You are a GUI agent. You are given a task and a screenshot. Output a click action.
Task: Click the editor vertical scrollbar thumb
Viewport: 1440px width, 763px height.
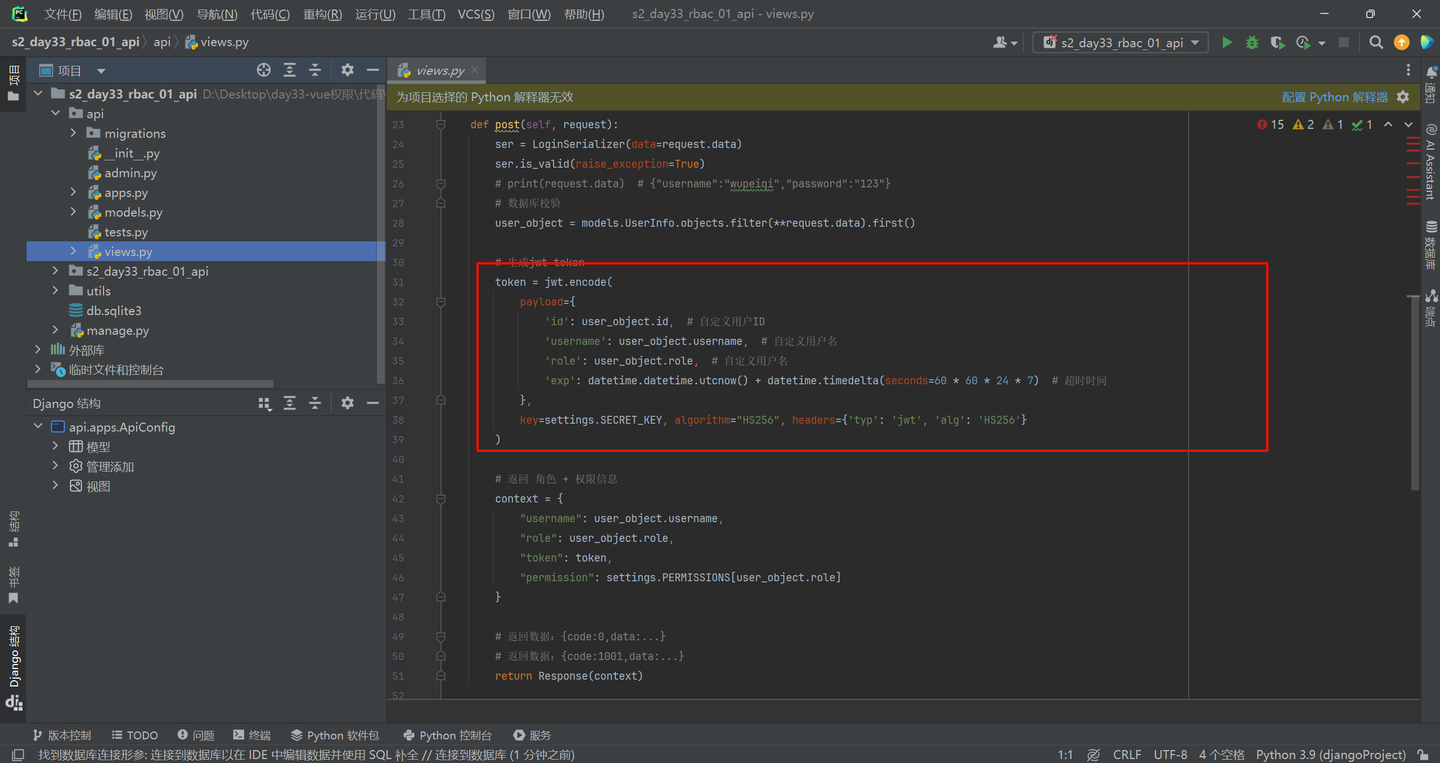pos(1414,392)
